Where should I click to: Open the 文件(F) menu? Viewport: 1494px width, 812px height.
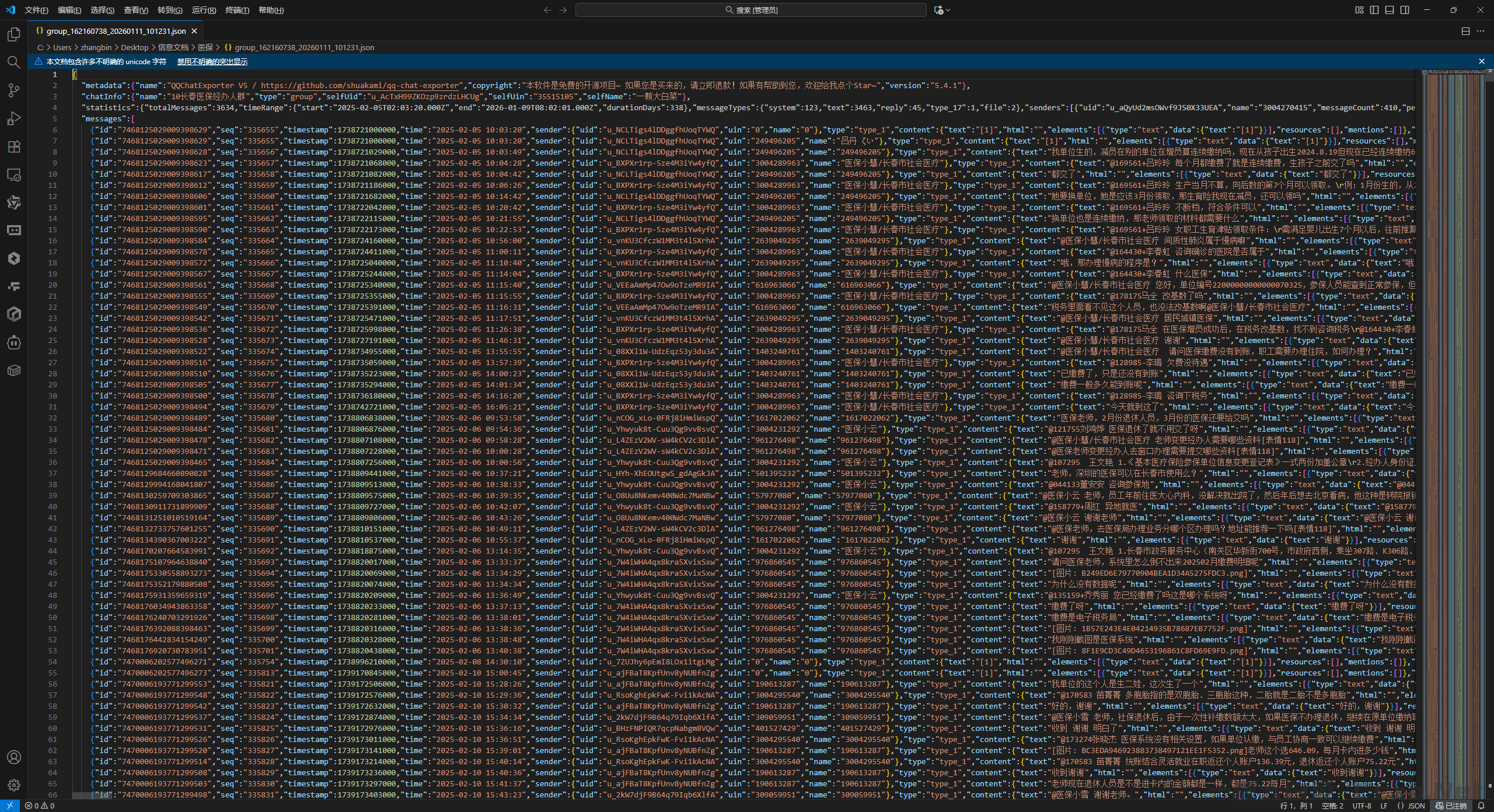click(36, 10)
